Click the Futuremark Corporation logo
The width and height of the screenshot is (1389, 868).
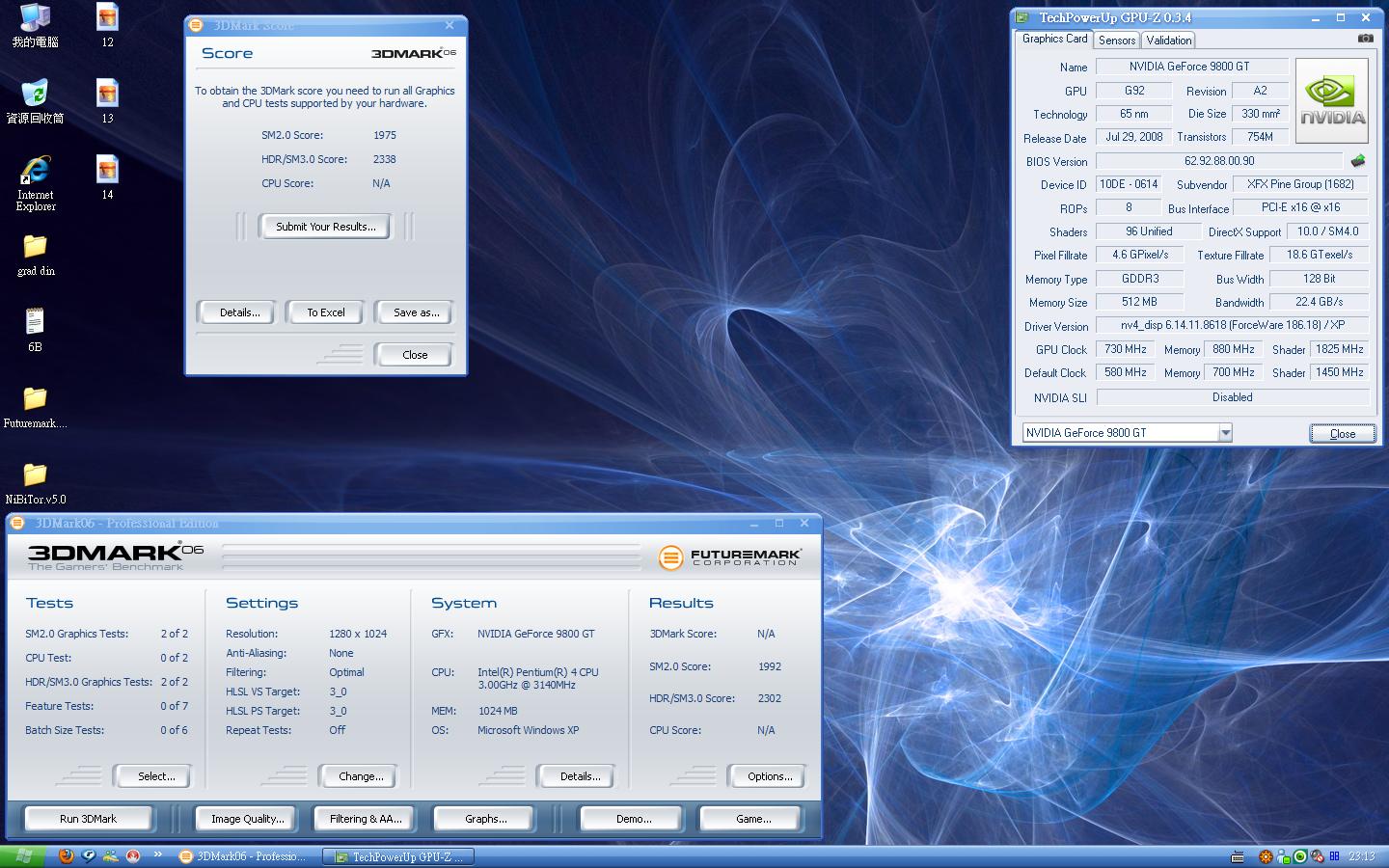[730, 556]
